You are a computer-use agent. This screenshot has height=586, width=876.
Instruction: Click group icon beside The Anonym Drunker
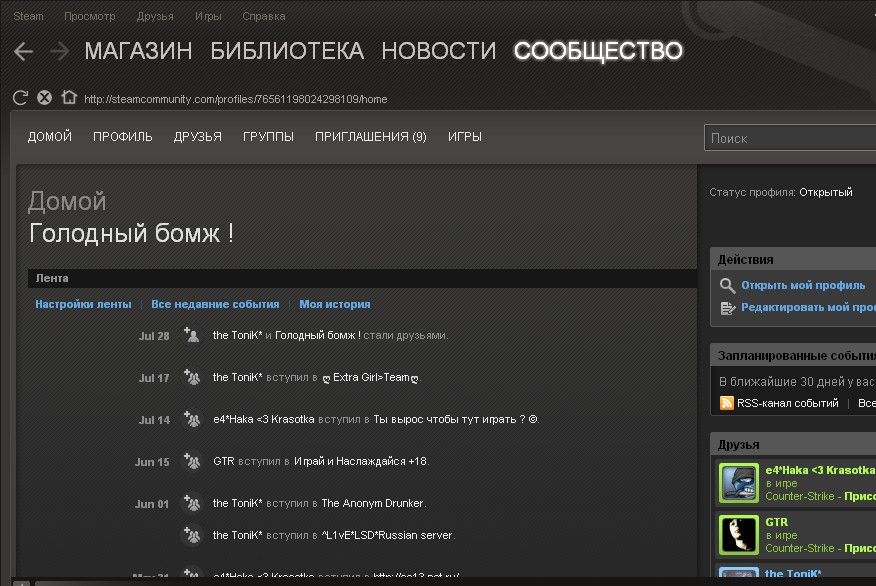point(192,503)
